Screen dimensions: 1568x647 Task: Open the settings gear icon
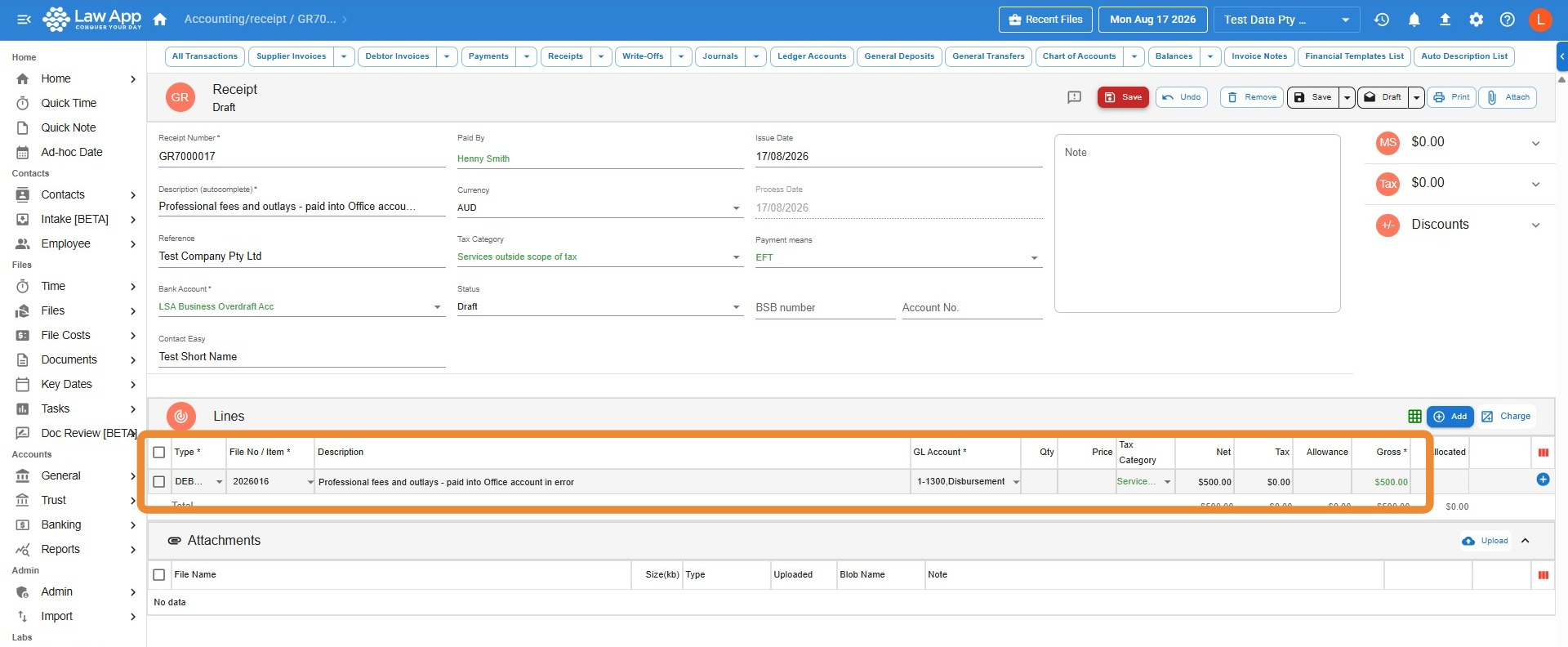pos(1476,20)
